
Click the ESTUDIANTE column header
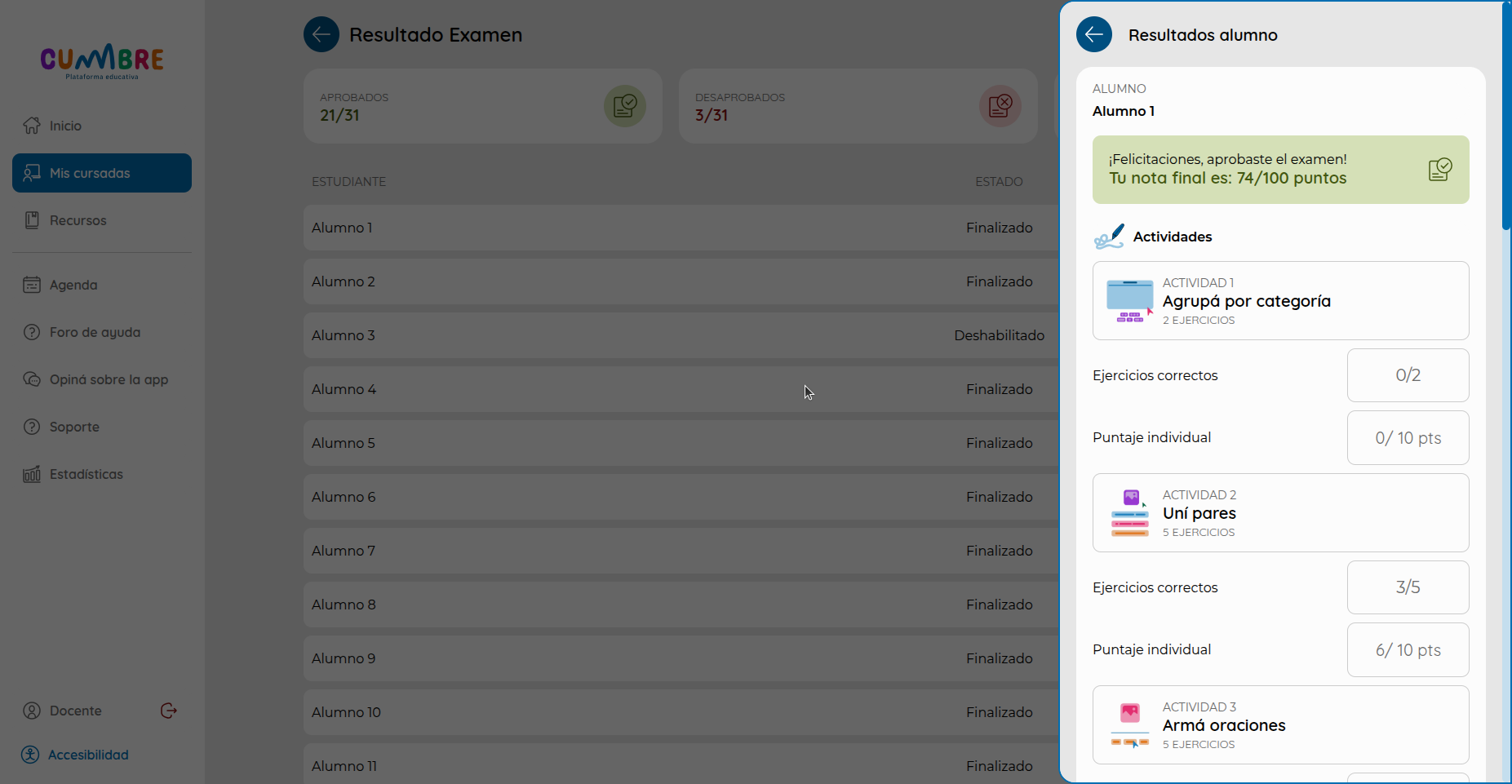point(348,181)
